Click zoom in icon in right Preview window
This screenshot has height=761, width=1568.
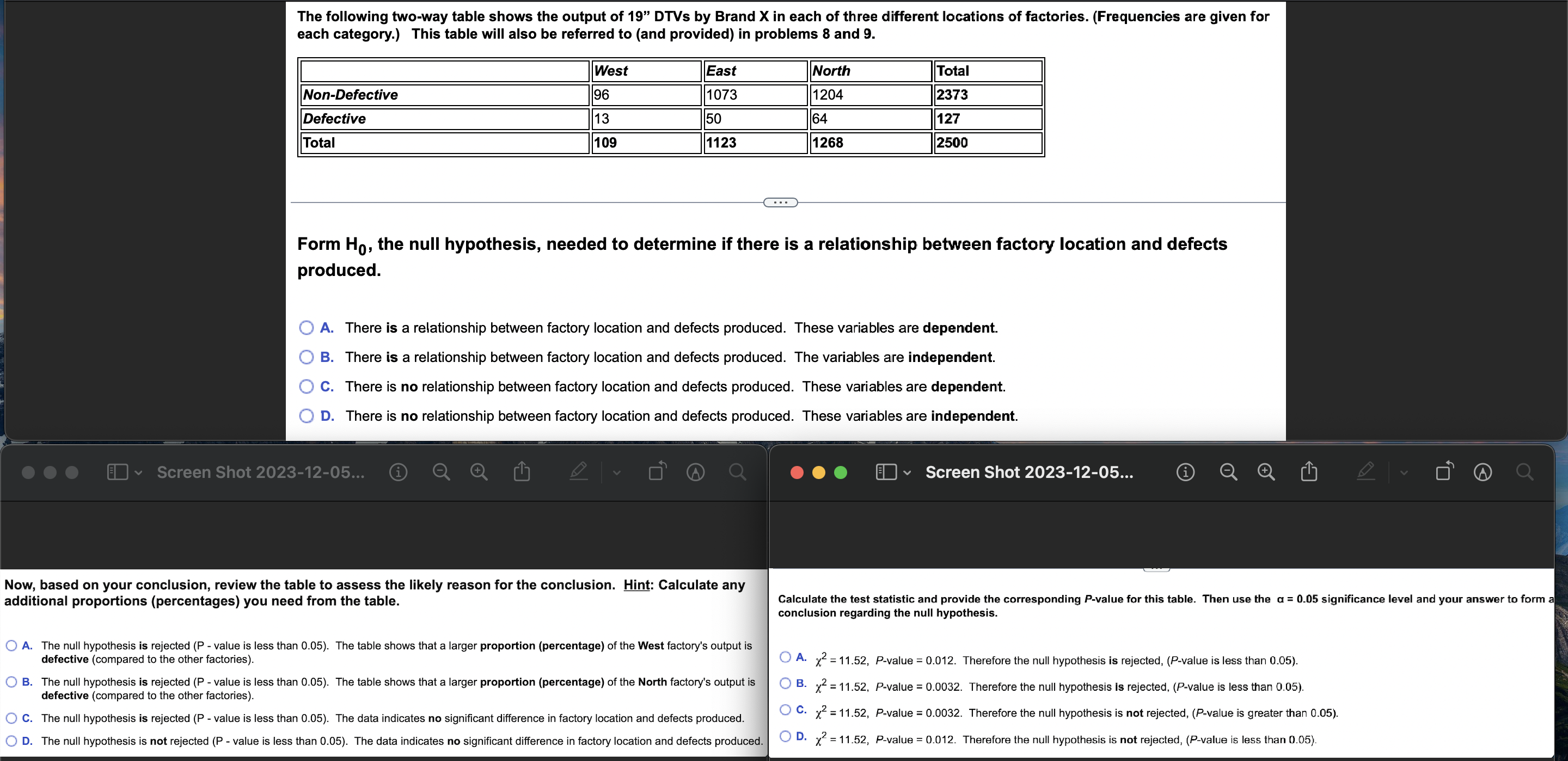pyautogui.click(x=1266, y=472)
